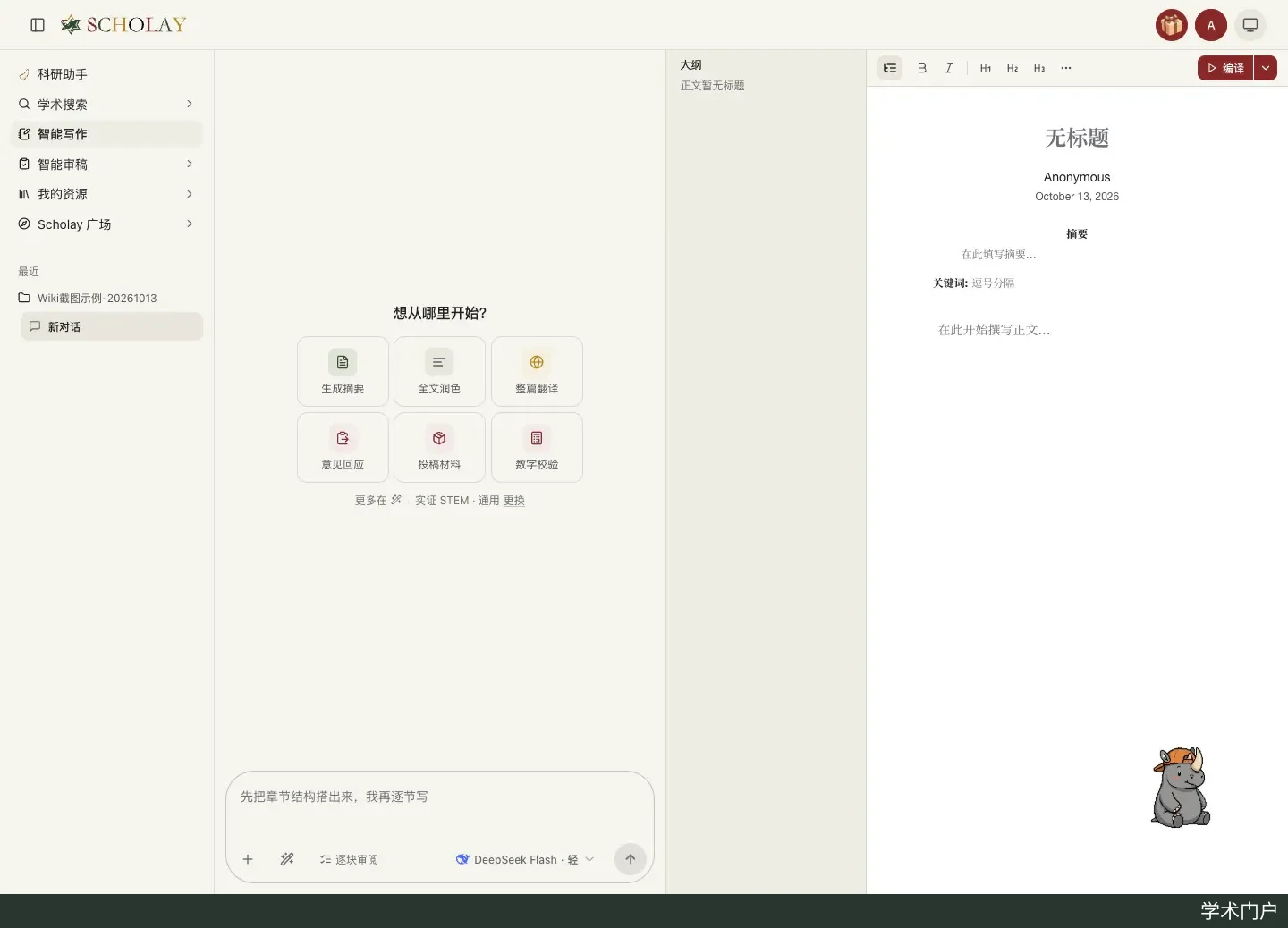The height and width of the screenshot is (928, 1288).
Task: Edit the 无标题 document title
Action: click(x=1077, y=138)
